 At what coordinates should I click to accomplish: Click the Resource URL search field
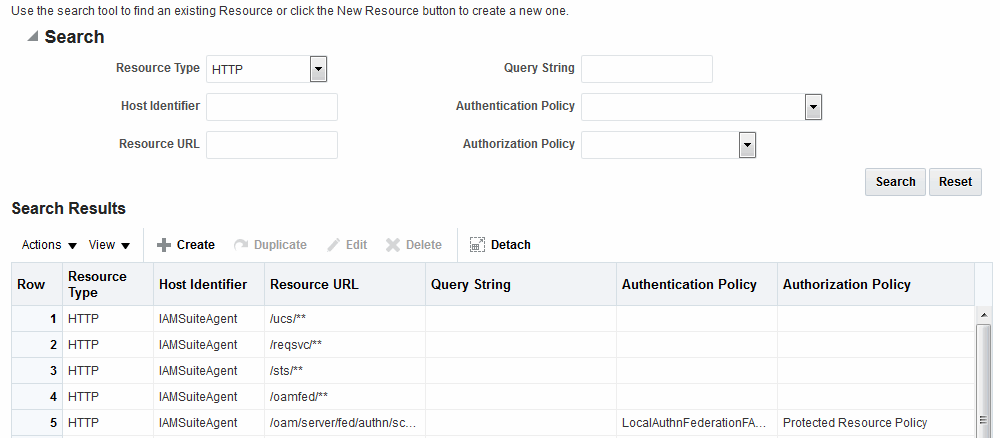(272, 145)
